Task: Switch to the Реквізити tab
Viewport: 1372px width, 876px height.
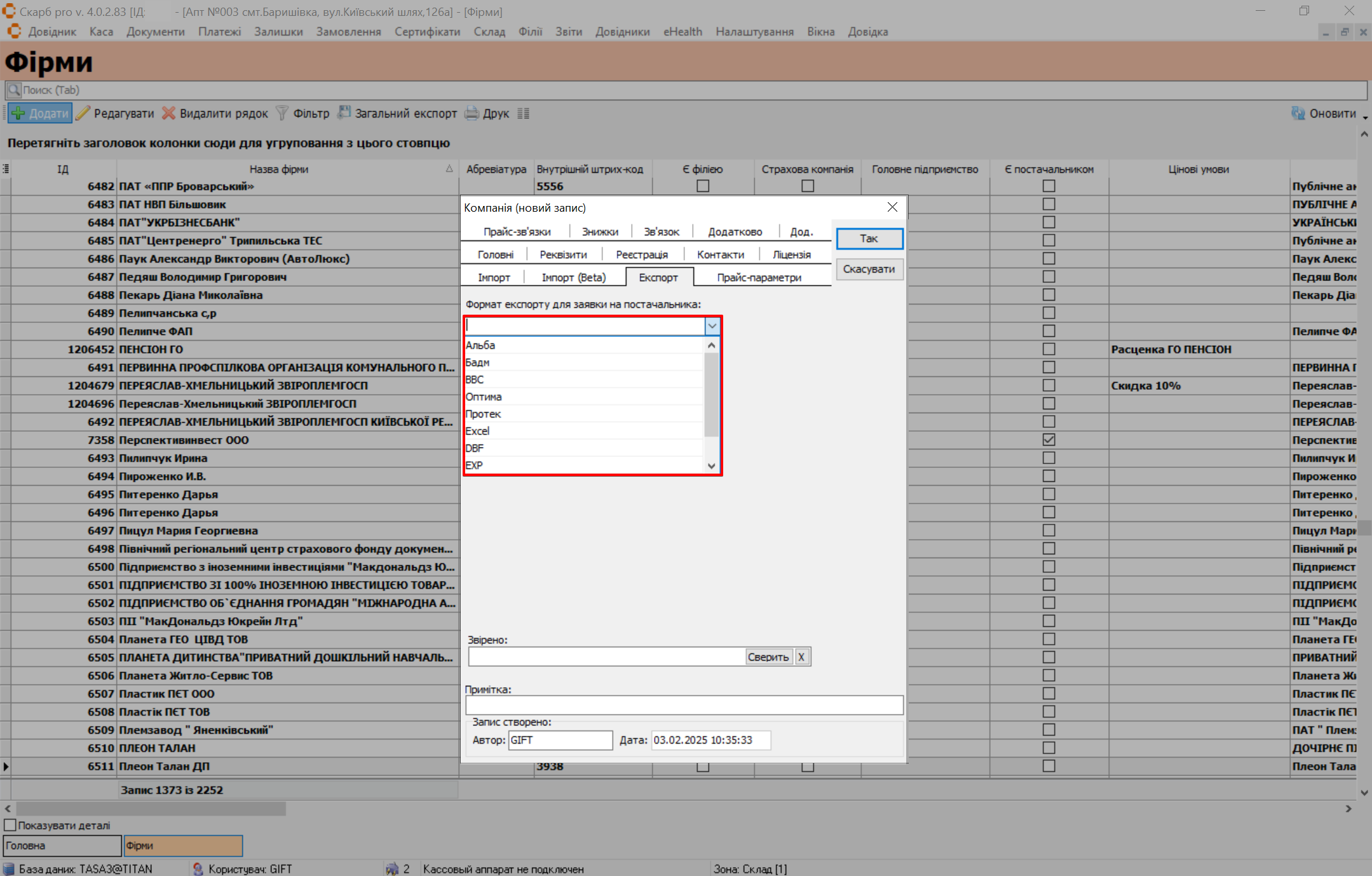Action: coord(563,254)
